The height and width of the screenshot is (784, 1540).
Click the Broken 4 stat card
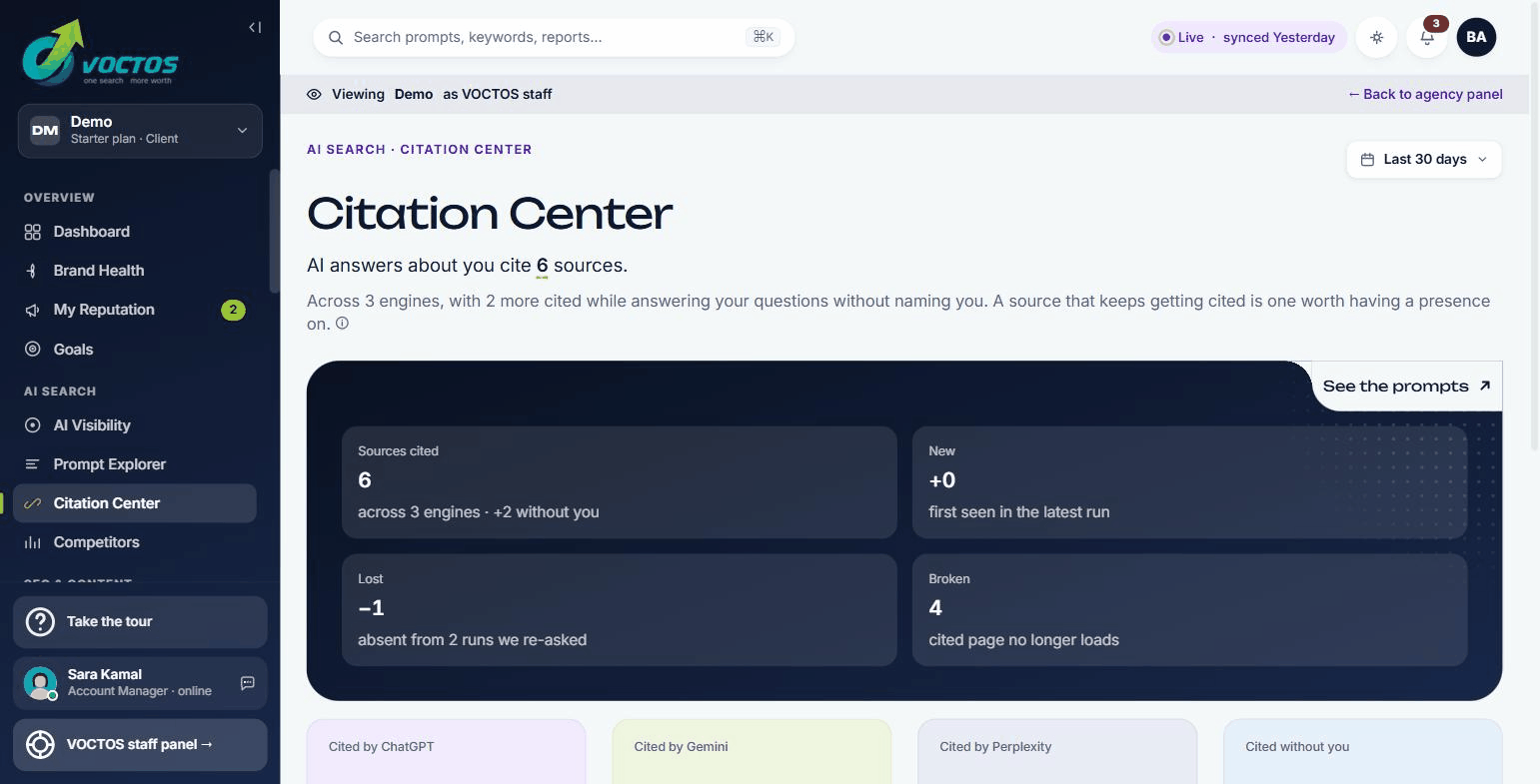[1189, 610]
